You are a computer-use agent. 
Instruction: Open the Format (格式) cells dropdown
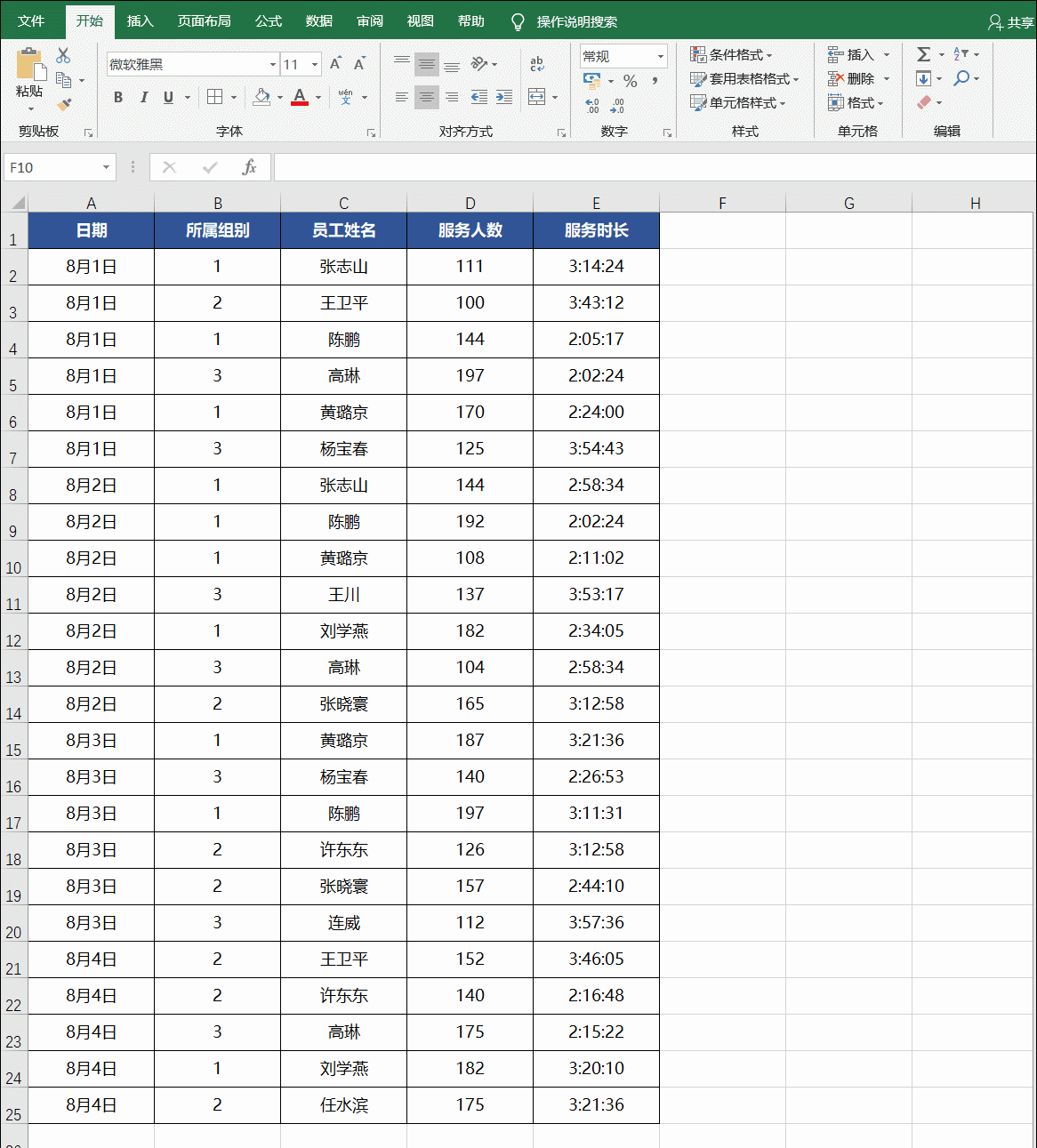point(856,102)
